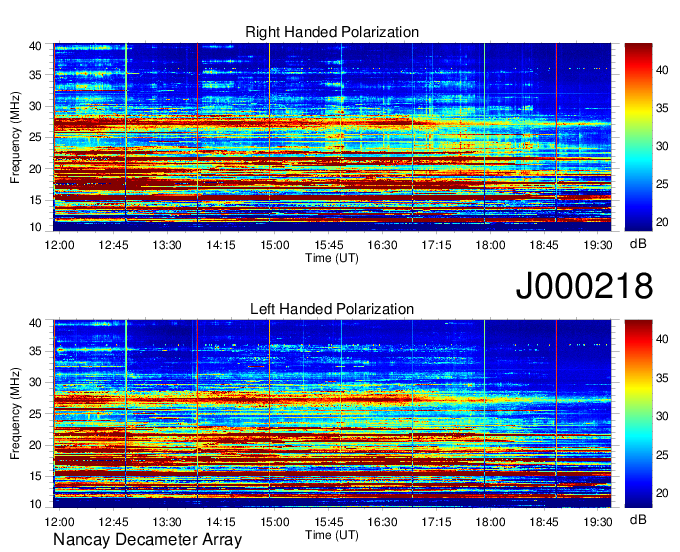Screen dimensions: 680x552
Task: Click the 18:00 tick label in bottom plot
Action: (x=490, y=522)
